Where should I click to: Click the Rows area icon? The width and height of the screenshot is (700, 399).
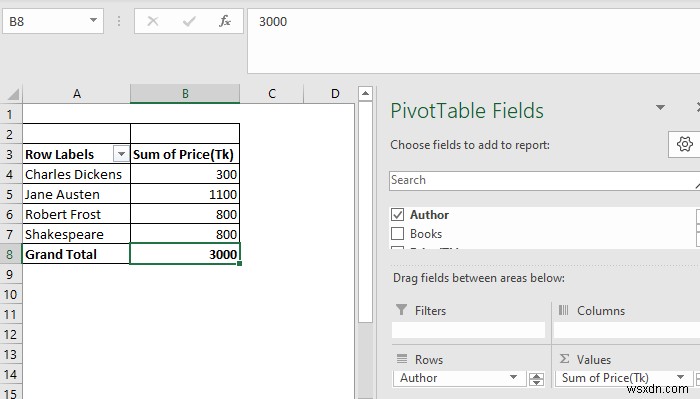click(402, 359)
